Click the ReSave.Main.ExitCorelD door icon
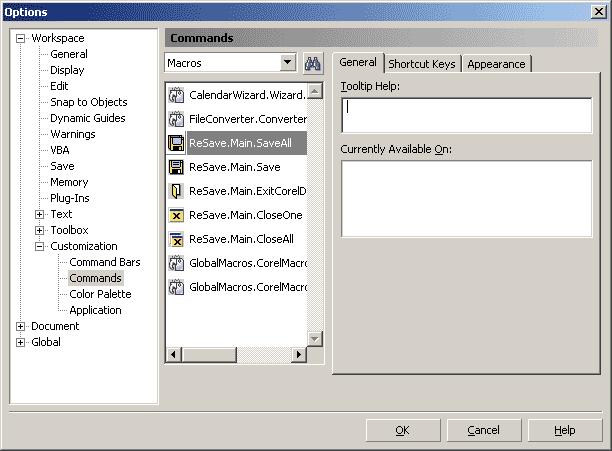Screen dimensions: 612x451 point(176,191)
